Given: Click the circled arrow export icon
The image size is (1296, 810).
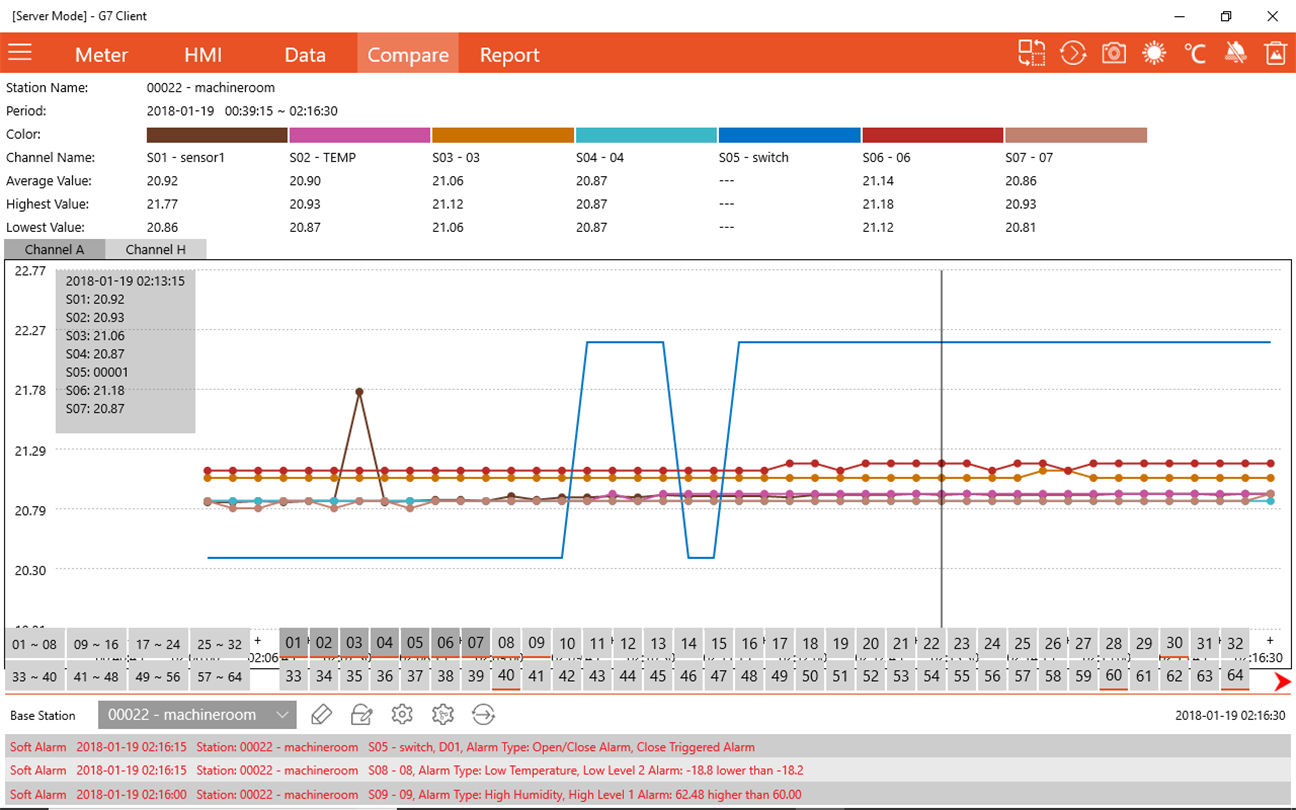Looking at the screenshot, I should 483,714.
